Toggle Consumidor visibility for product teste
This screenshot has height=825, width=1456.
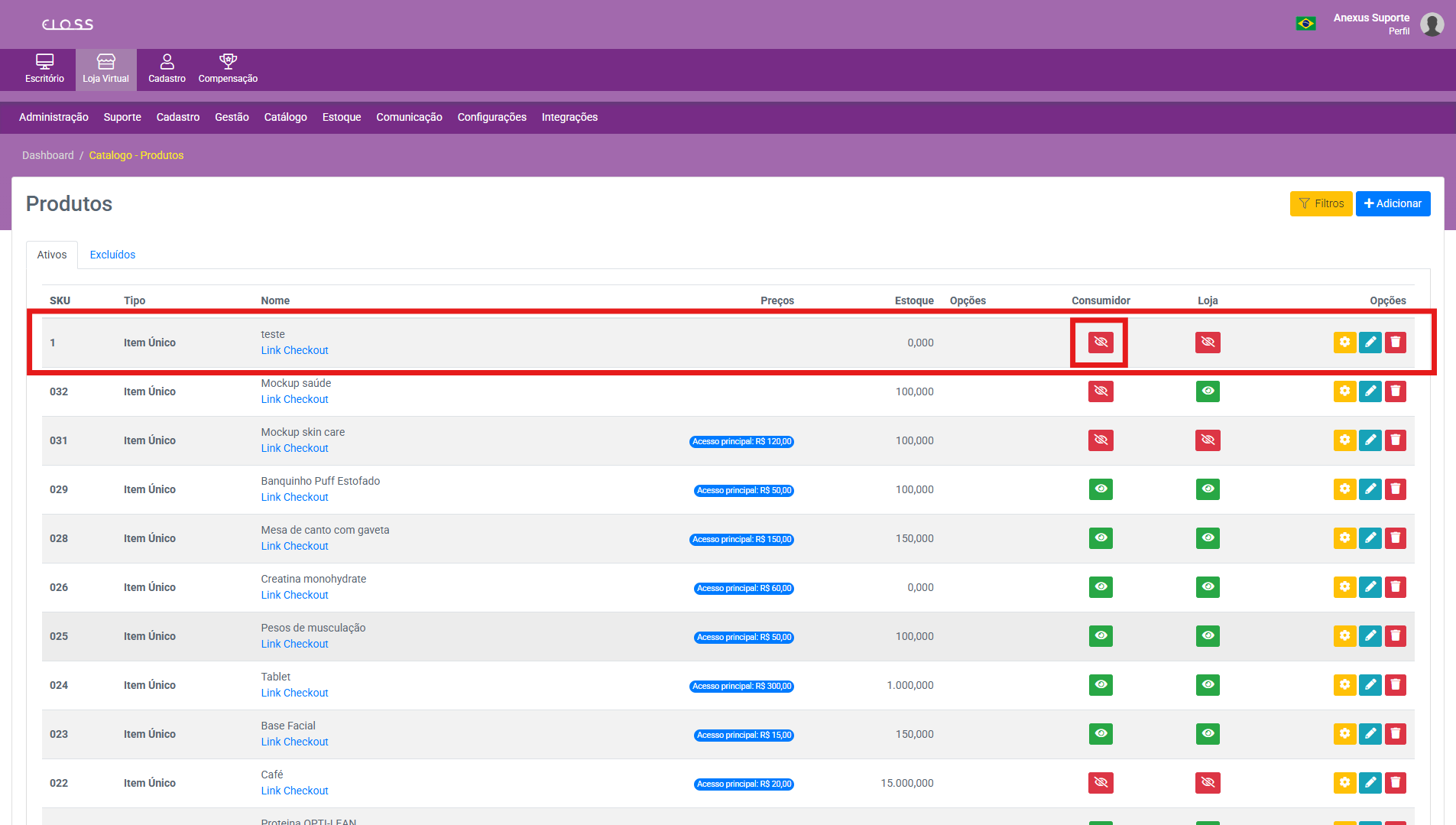1101,343
